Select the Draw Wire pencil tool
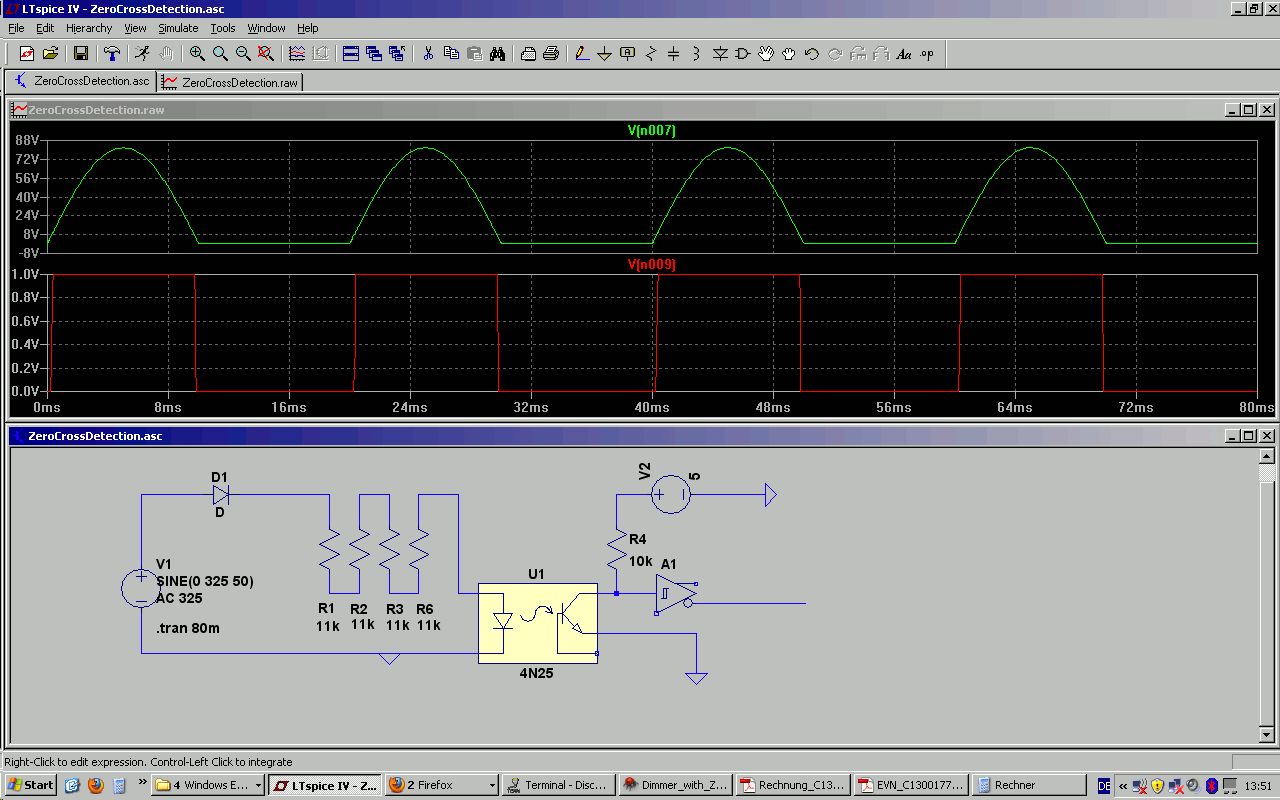Viewport: 1280px width, 800px height. 582,54
